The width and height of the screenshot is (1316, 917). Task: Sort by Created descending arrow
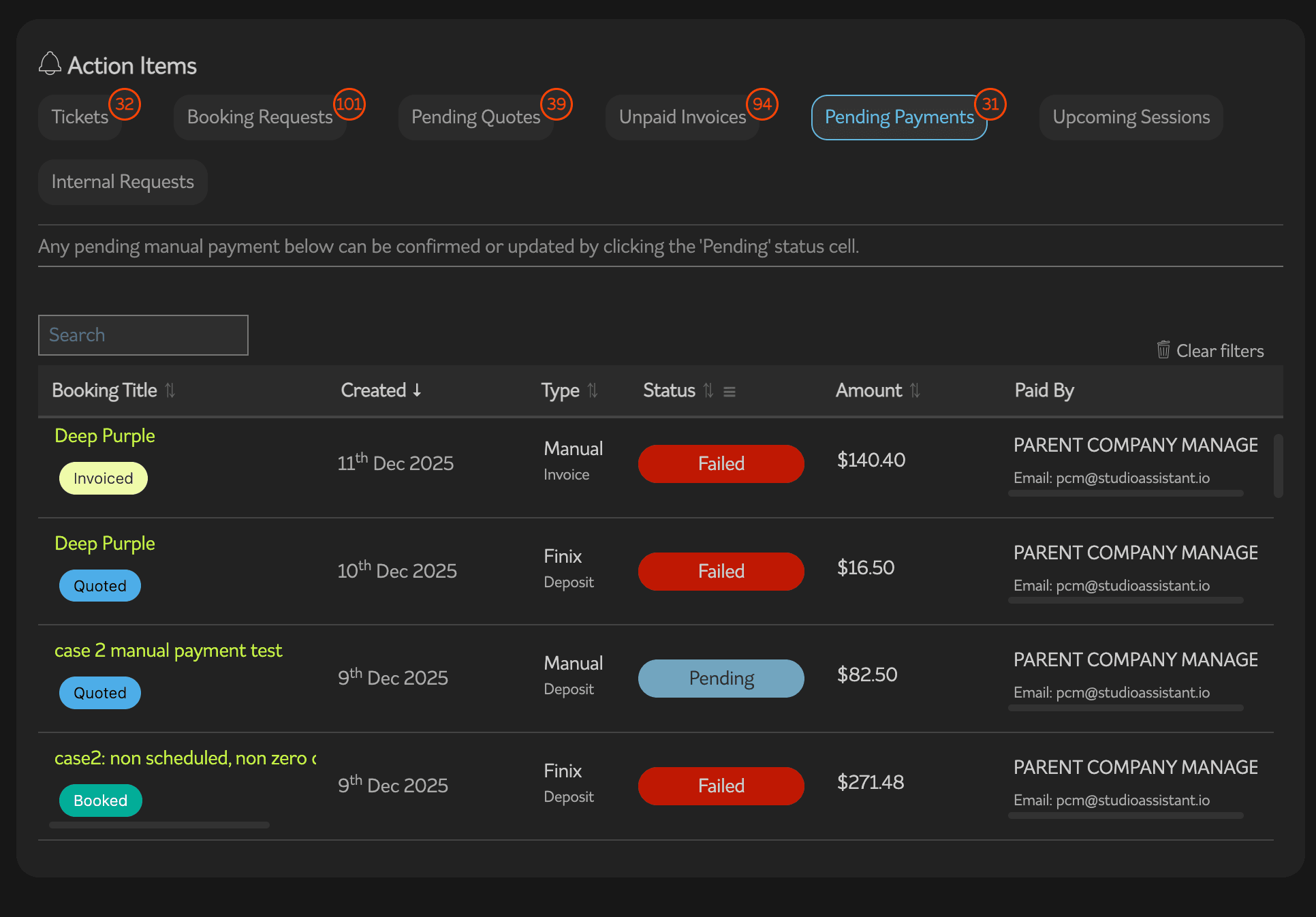point(417,390)
